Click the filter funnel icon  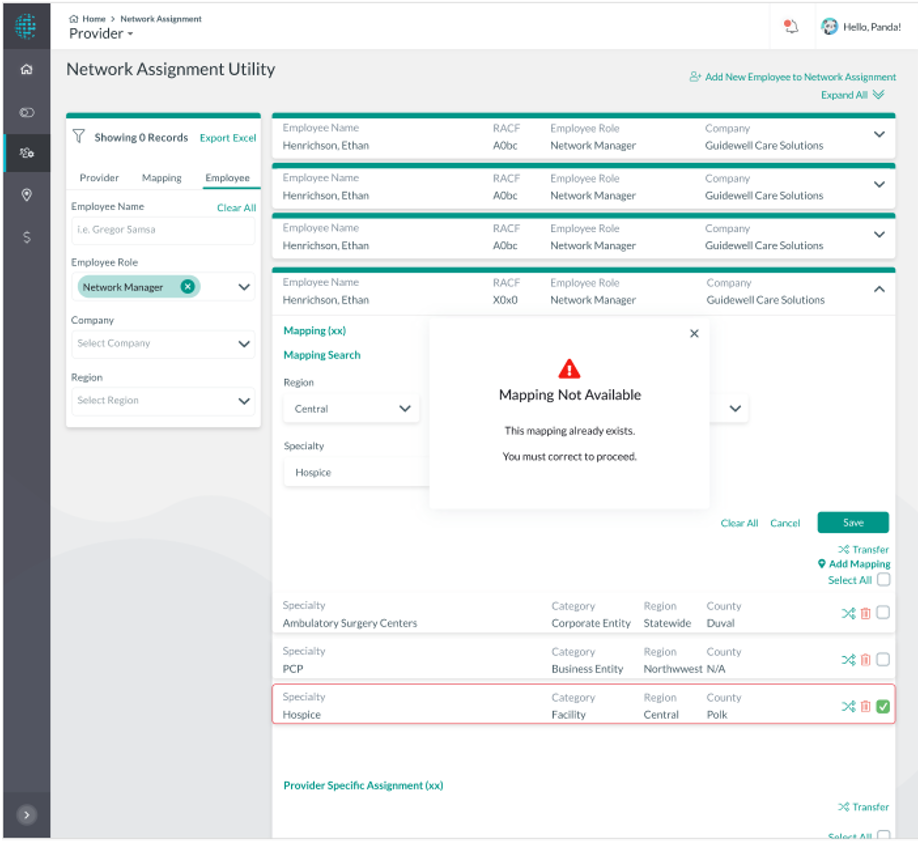click(x=78, y=136)
